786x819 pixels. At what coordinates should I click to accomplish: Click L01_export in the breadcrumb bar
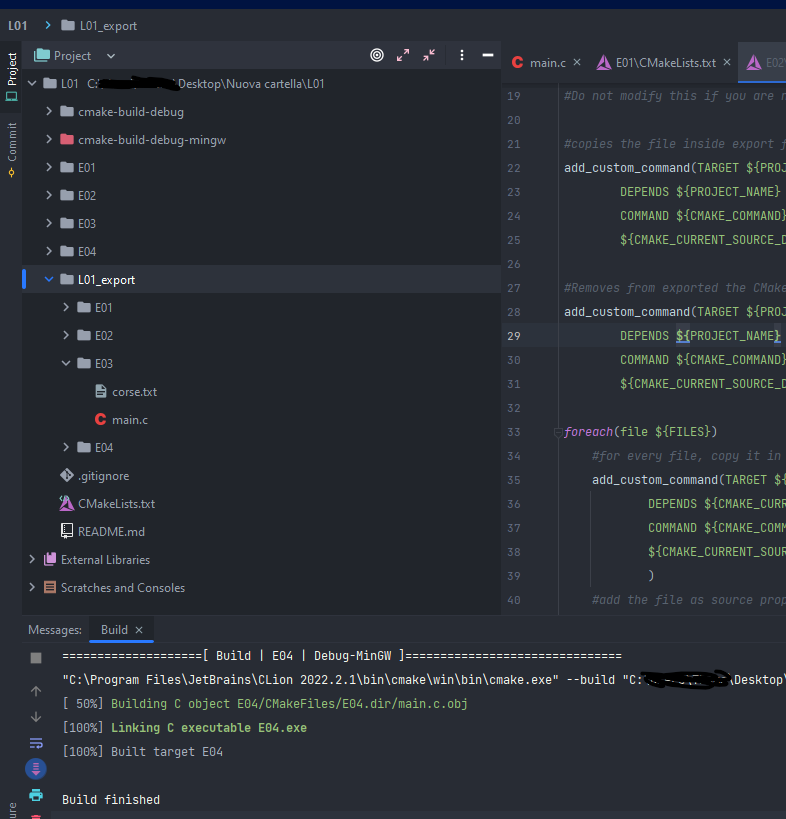tap(108, 26)
